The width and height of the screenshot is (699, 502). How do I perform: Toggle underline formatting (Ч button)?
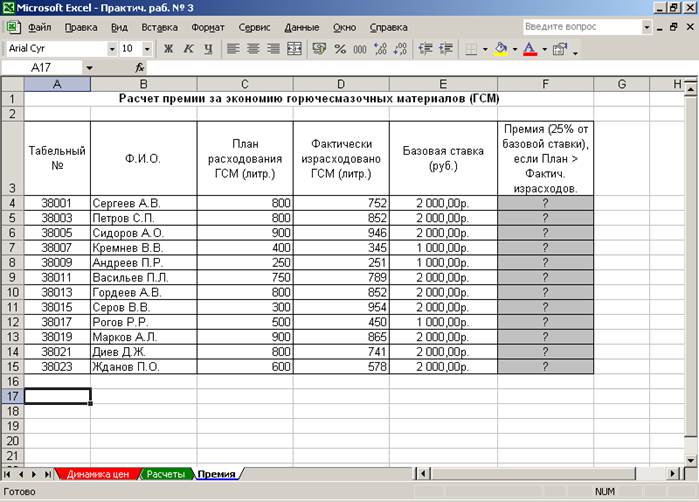coord(207,48)
